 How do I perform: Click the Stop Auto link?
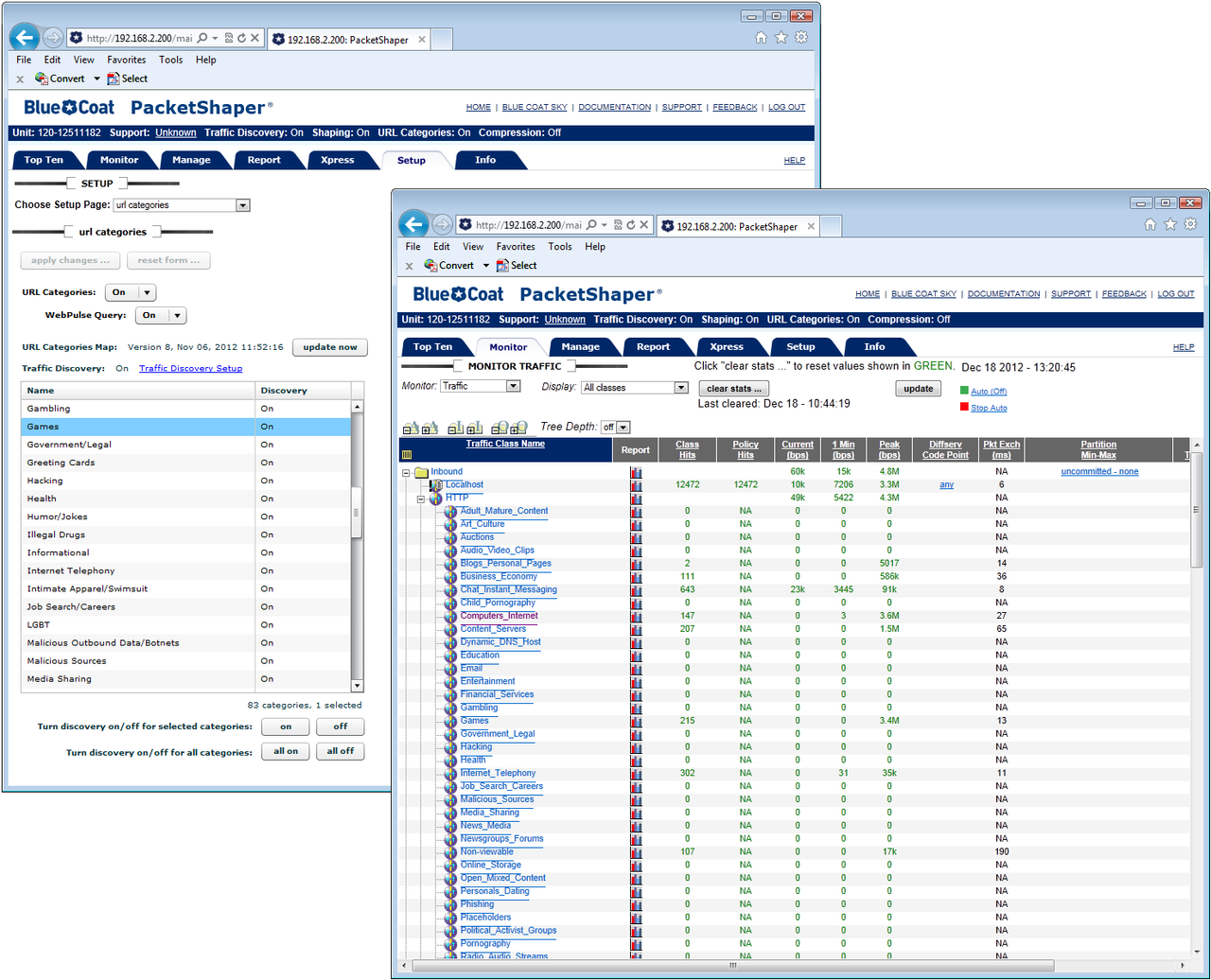989,409
